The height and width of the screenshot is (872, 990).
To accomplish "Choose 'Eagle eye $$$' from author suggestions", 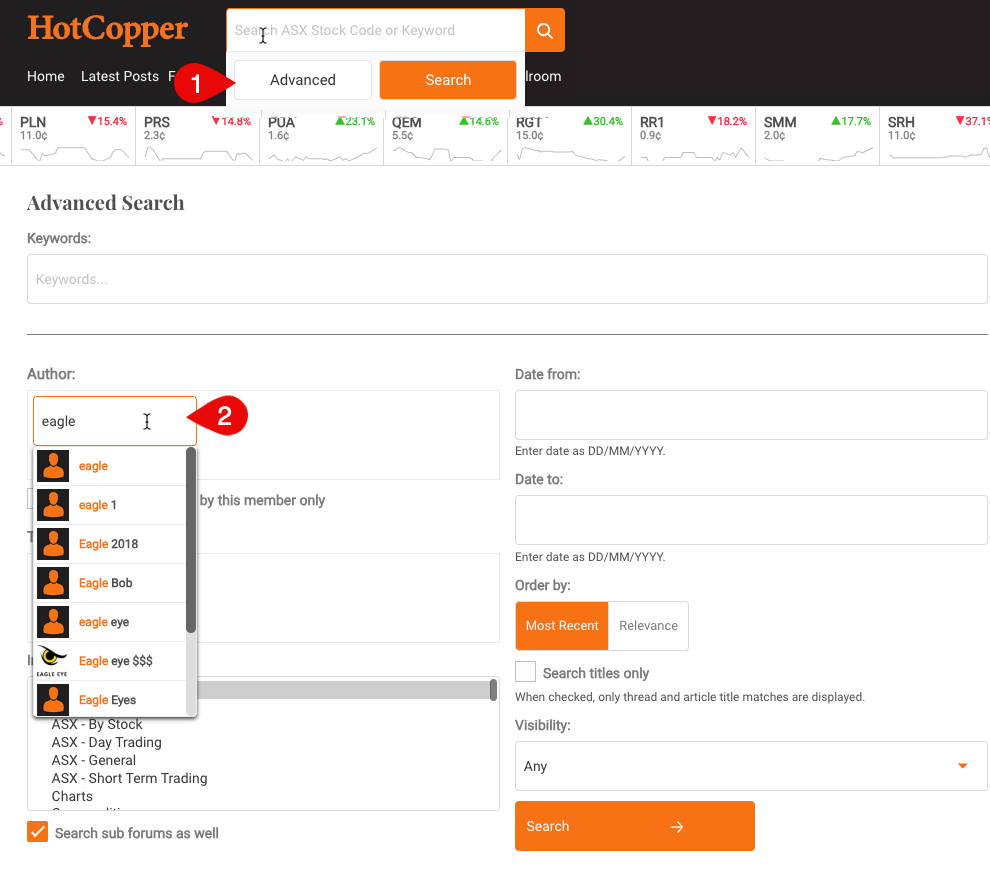I will [110, 661].
